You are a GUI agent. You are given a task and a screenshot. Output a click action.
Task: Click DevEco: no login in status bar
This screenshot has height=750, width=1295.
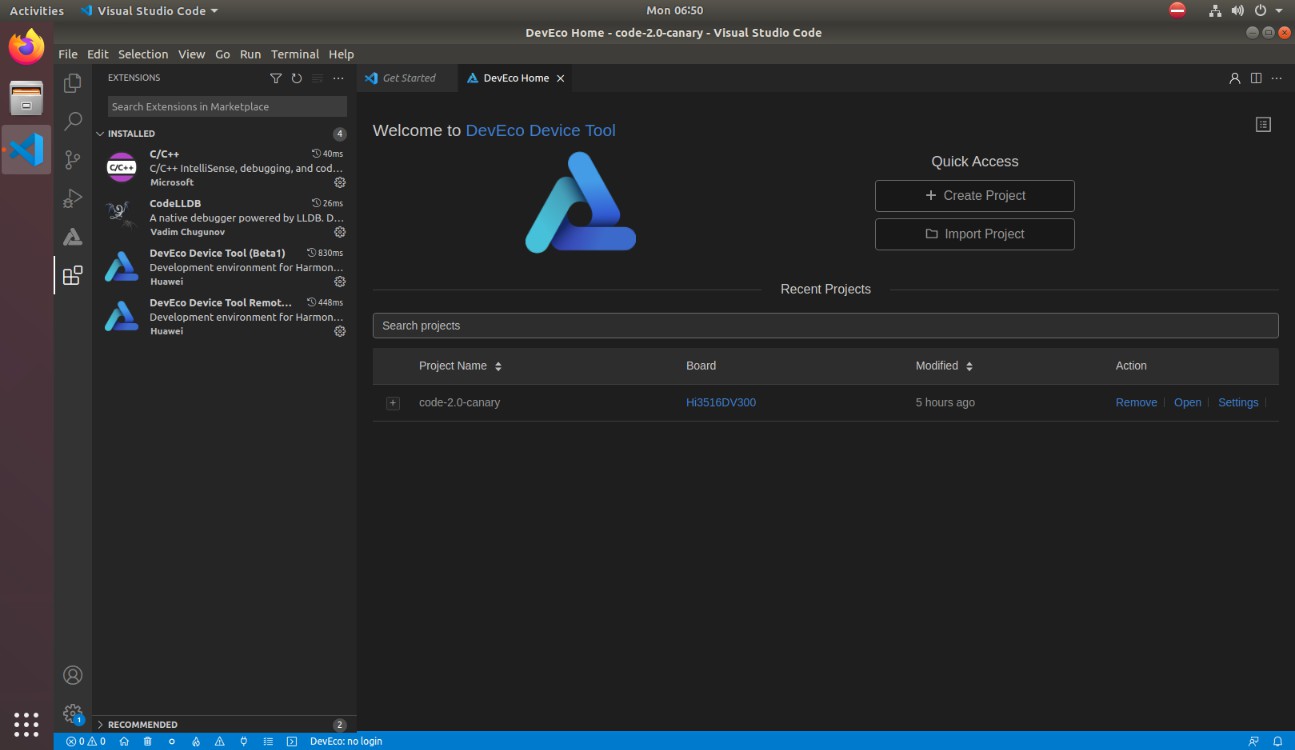click(346, 741)
